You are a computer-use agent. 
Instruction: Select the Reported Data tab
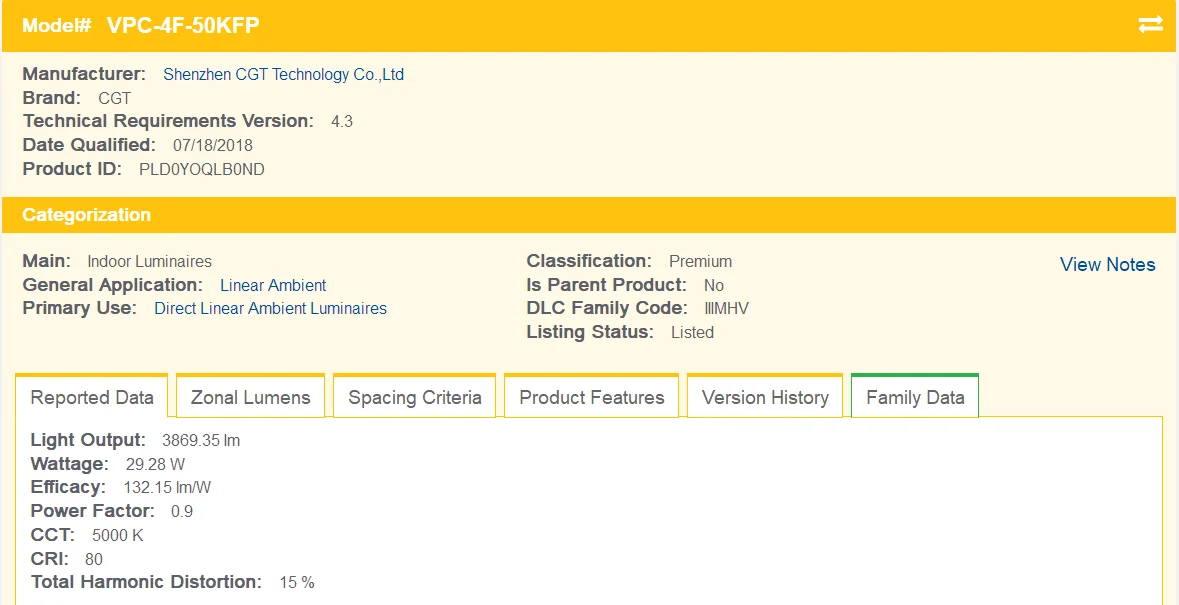[92, 398]
